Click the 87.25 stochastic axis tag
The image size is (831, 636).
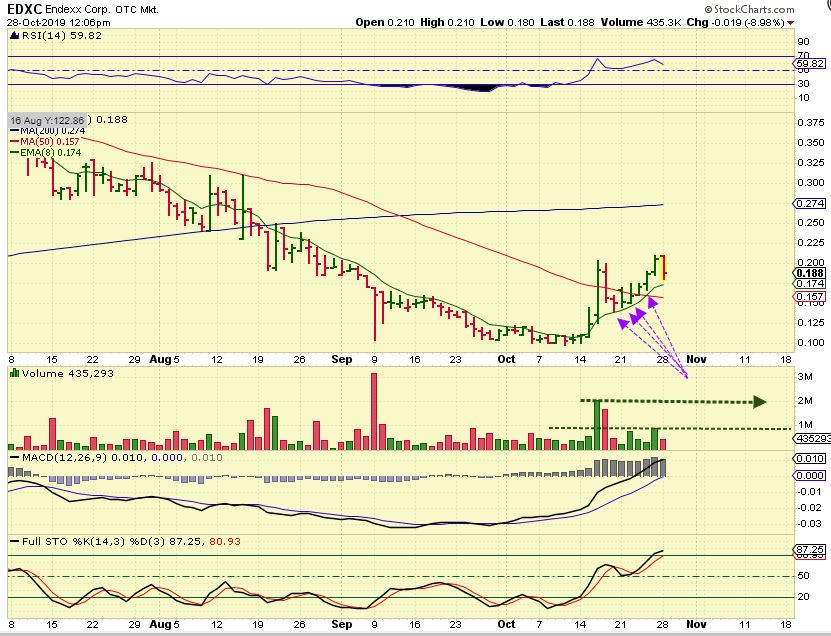point(810,550)
